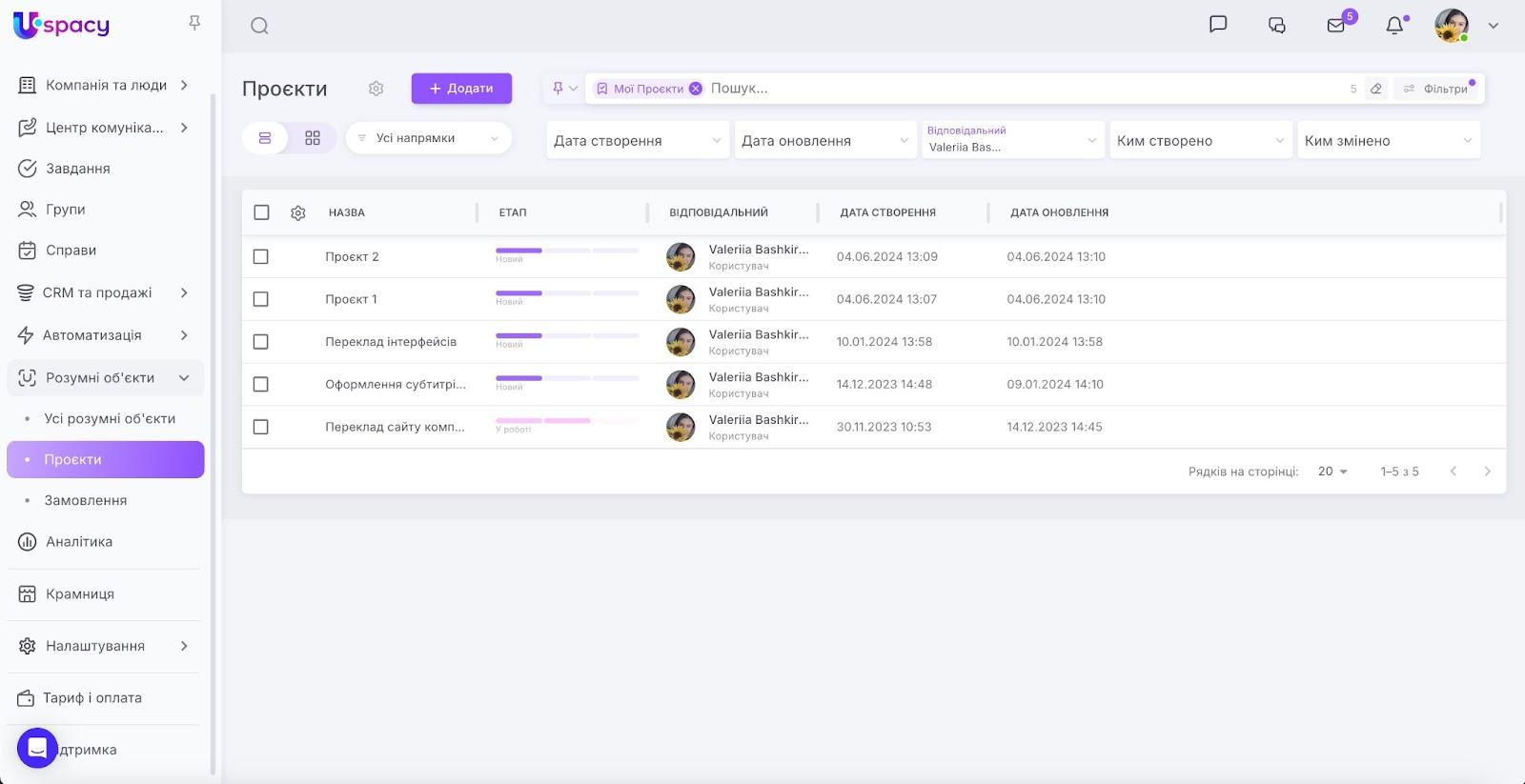Toggle the select-all checkbox in table header
The width and height of the screenshot is (1525, 784).
pos(262,212)
